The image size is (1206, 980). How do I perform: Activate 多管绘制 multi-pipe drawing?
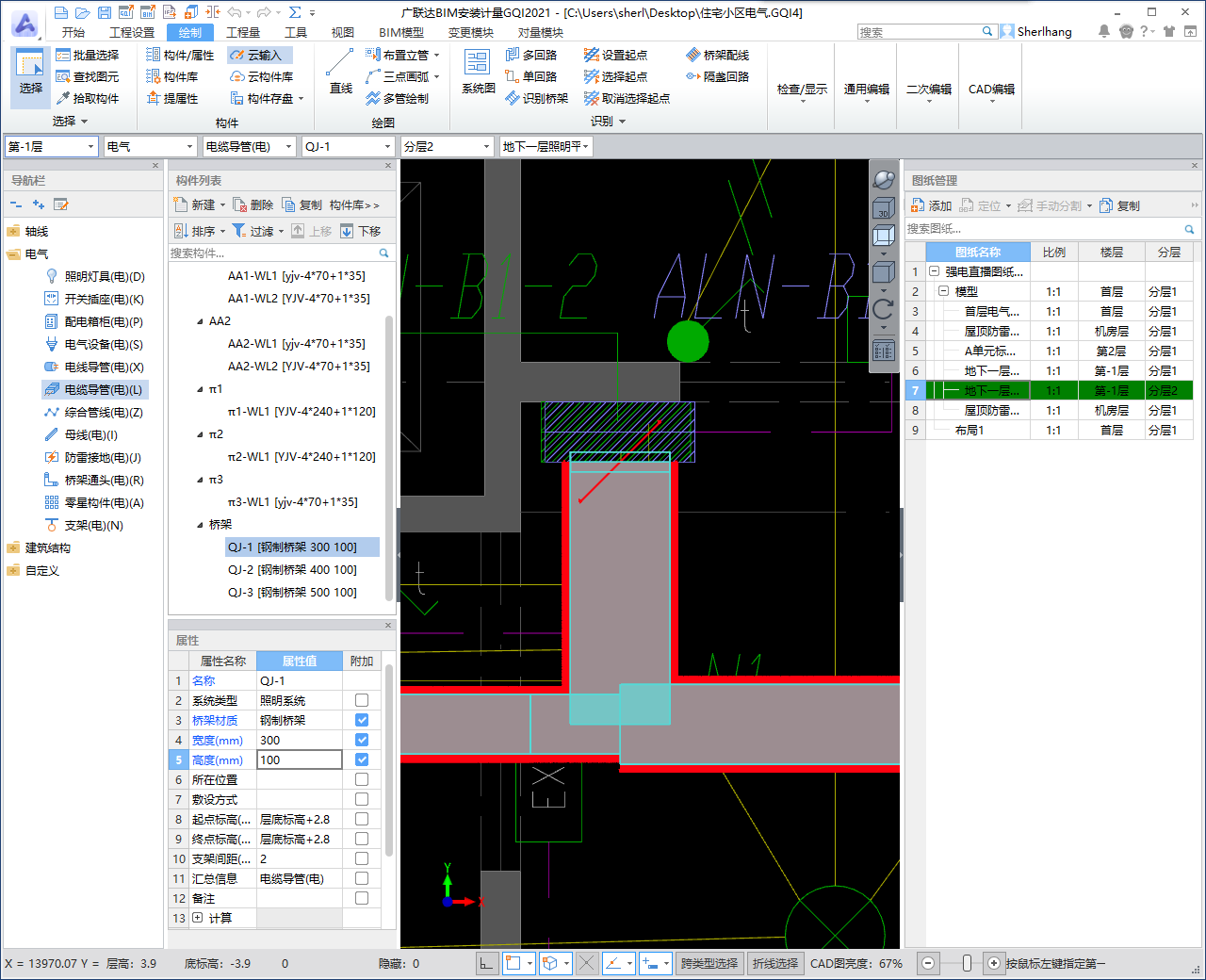(x=397, y=98)
